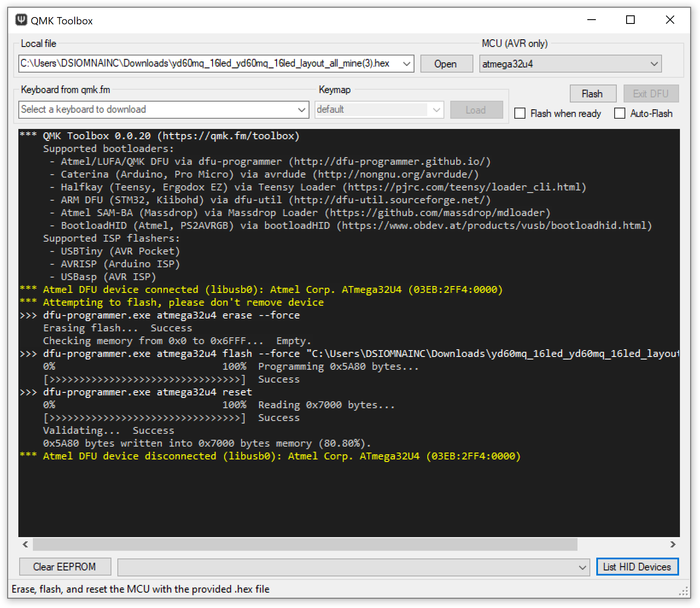700x608 pixels.
Task: Close the QMK Toolbox window
Action: click(670, 20)
